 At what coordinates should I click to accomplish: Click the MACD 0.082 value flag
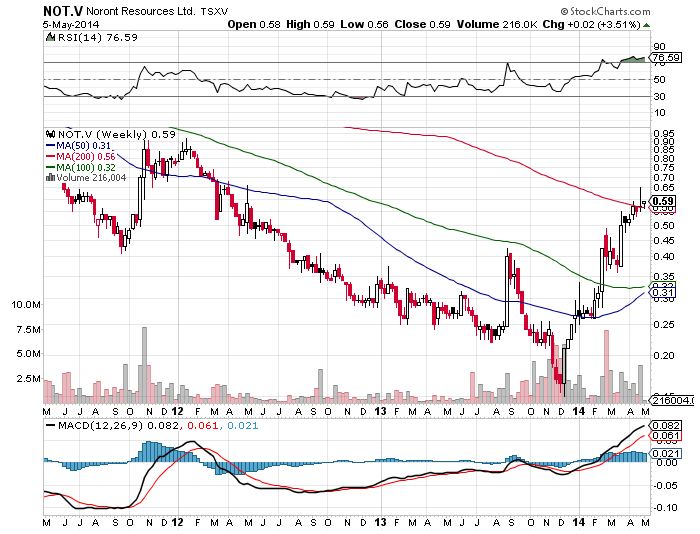pos(661,426)
